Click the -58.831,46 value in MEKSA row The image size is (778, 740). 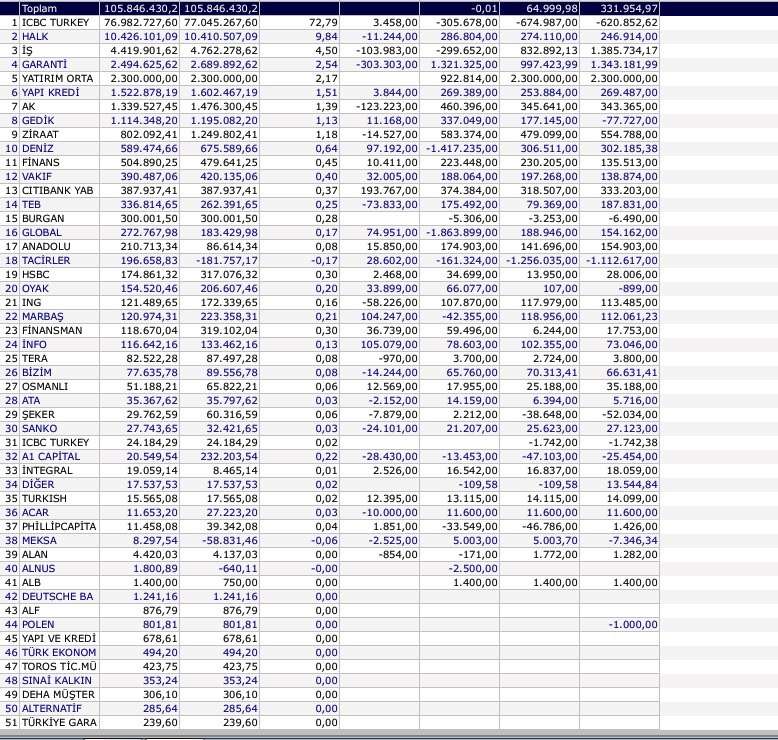[230, 540]
